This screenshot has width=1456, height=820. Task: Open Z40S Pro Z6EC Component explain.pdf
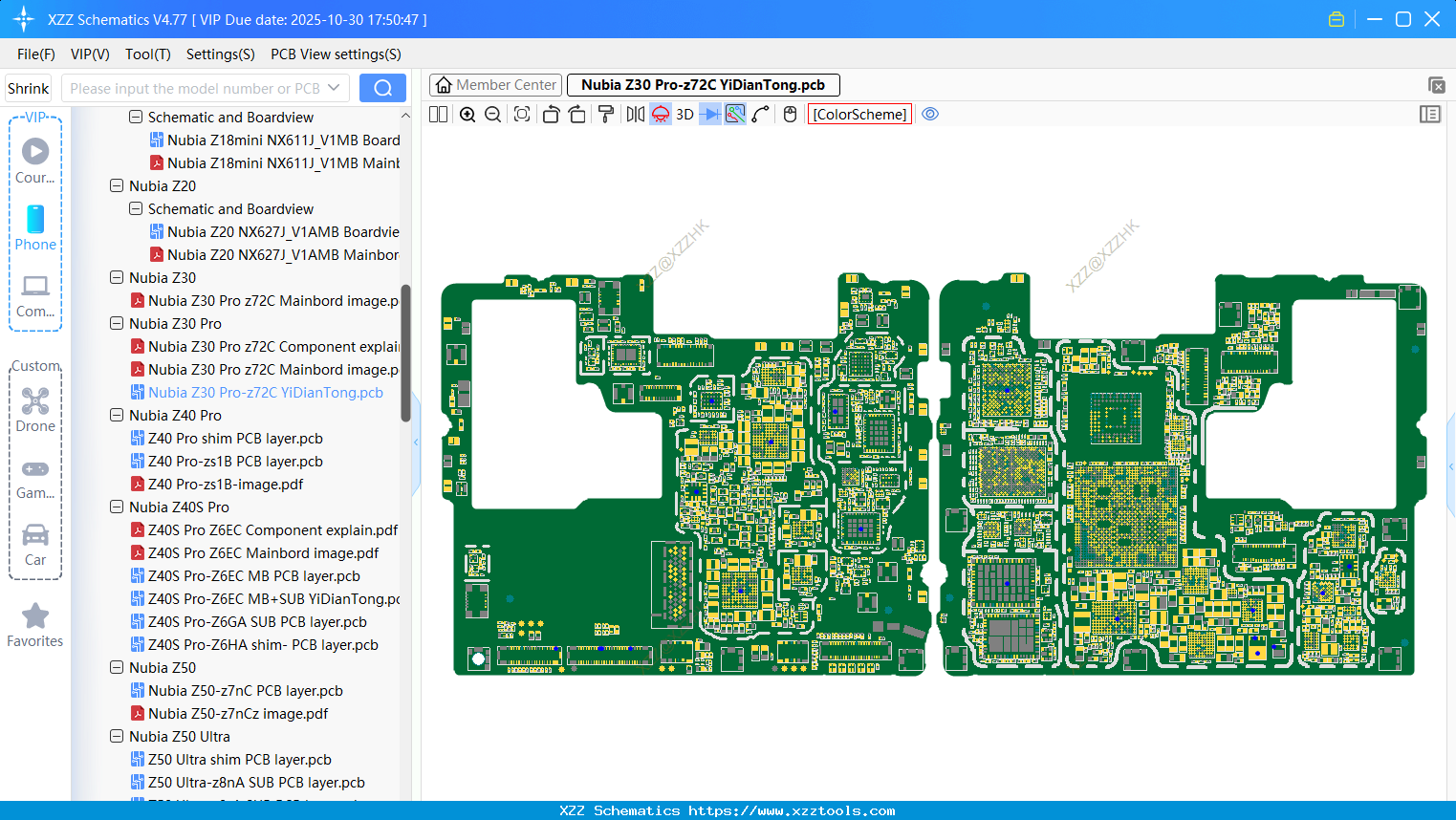[272, 530]
